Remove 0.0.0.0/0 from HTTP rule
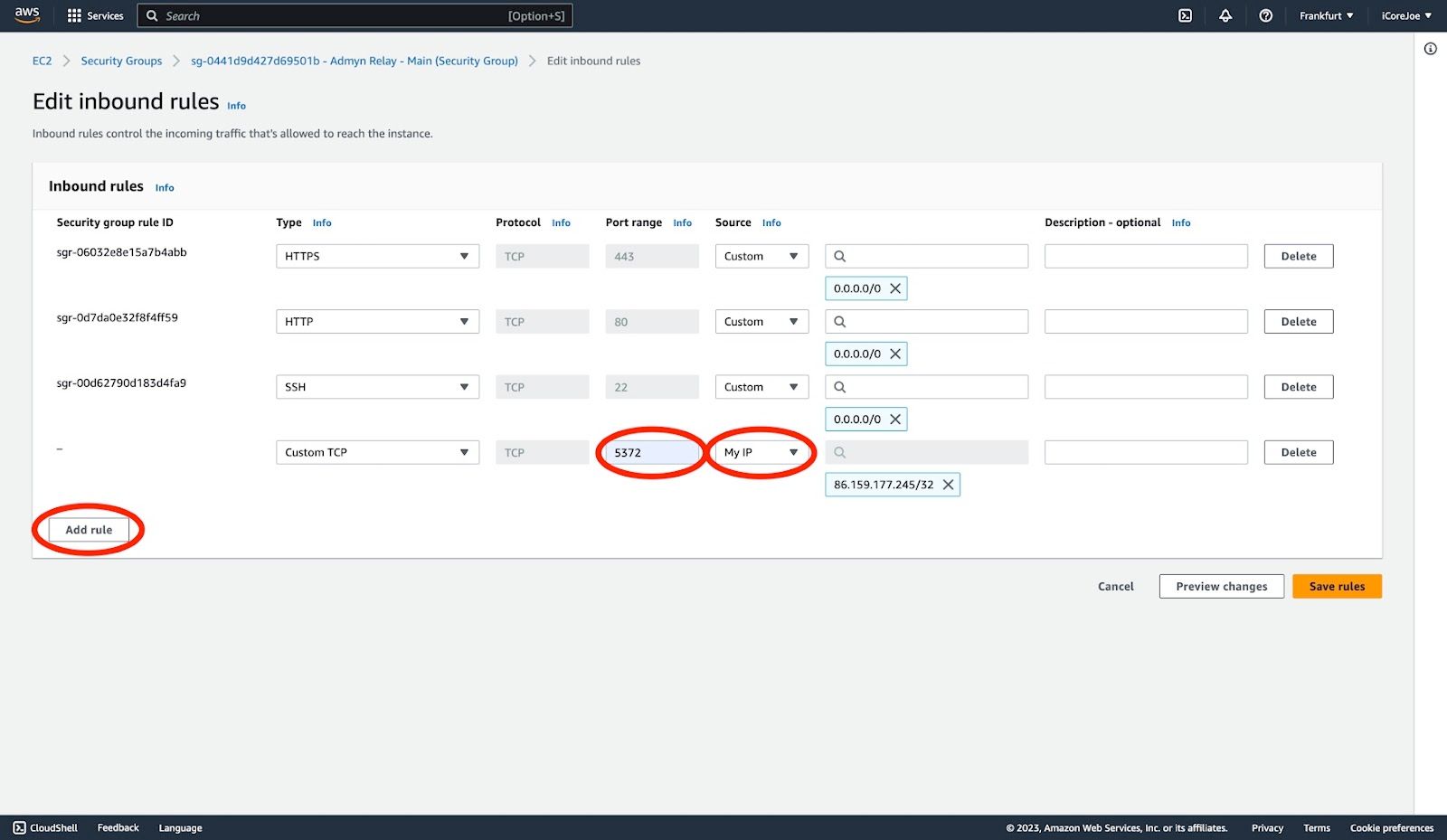This screenshot has width=1447, height=840. pos(895,354)
